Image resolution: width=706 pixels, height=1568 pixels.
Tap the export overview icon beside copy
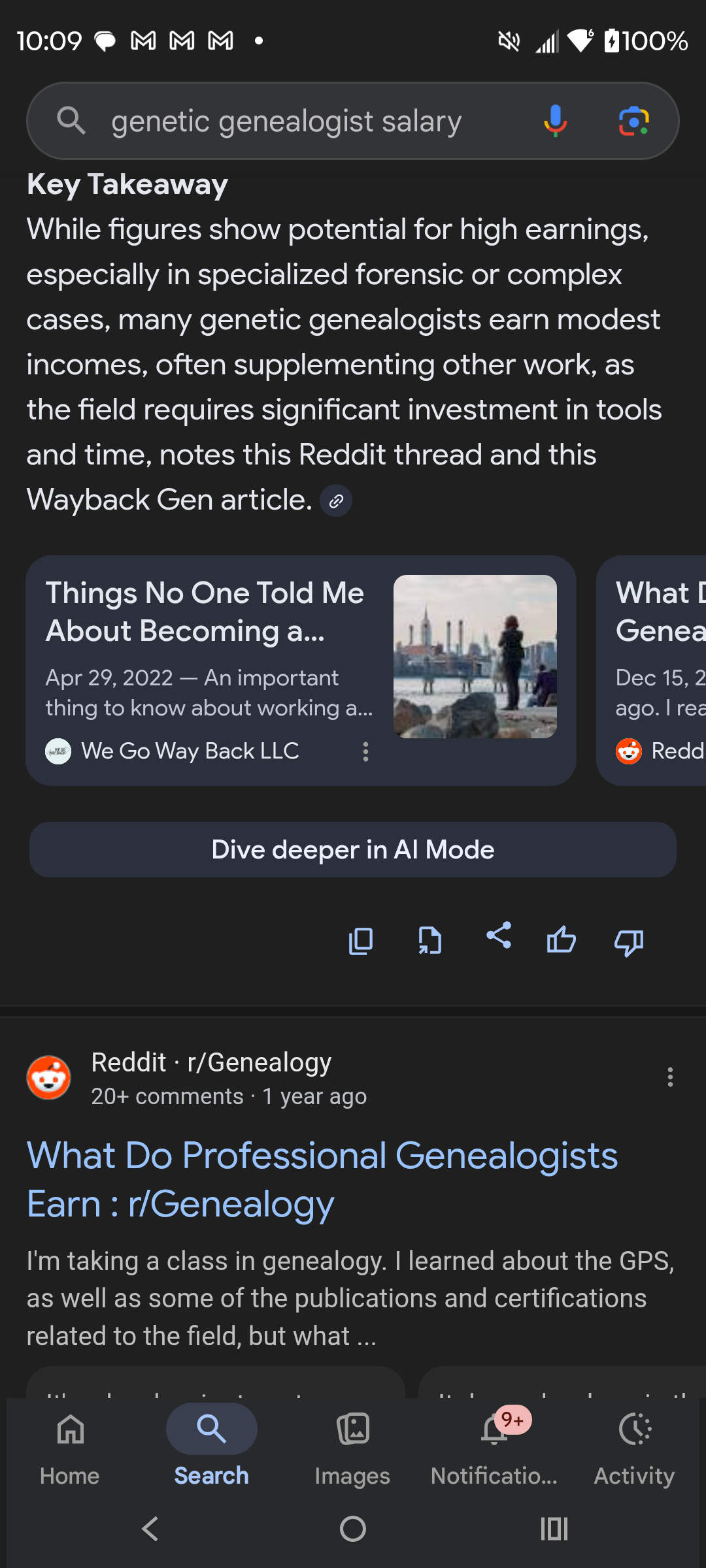pos(429,941)
